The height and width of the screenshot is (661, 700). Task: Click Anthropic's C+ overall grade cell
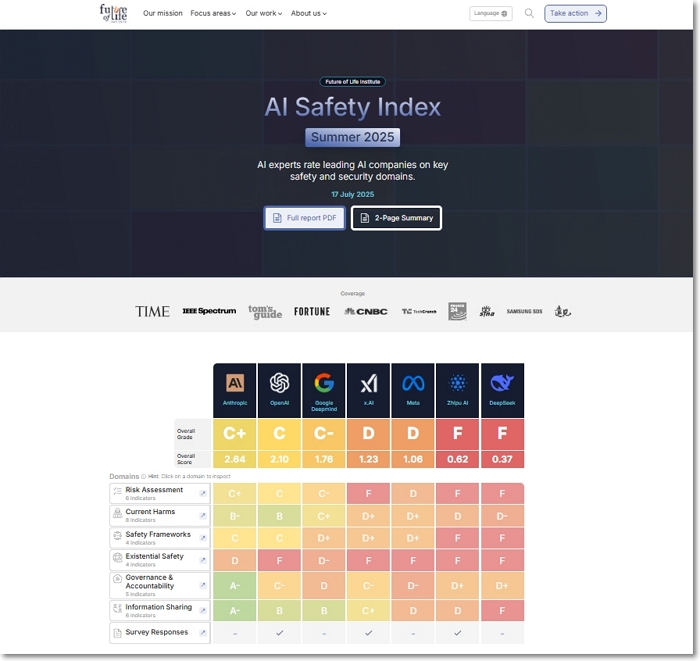[235, 434]
